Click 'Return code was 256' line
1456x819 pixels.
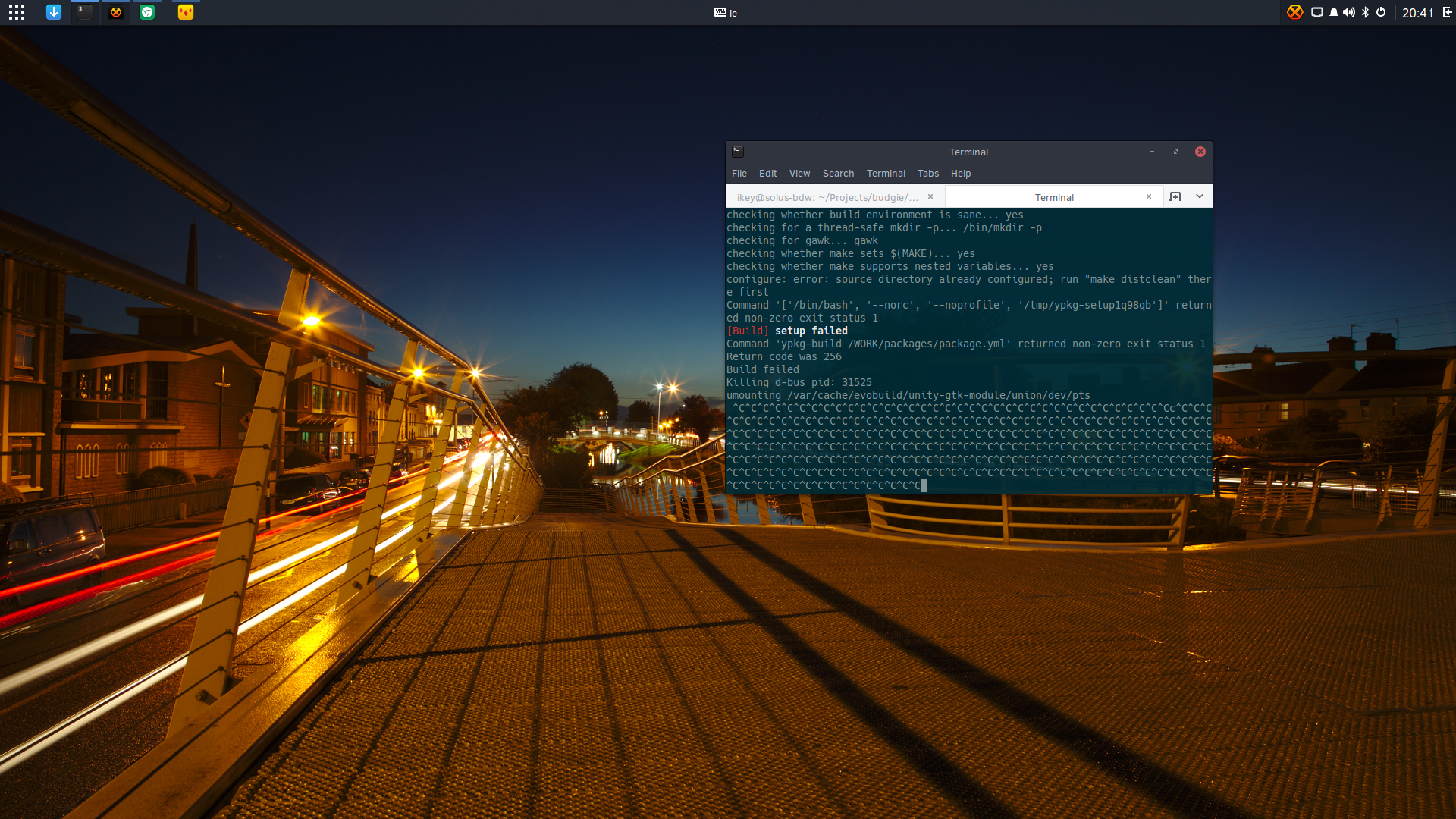click(784, 356)
